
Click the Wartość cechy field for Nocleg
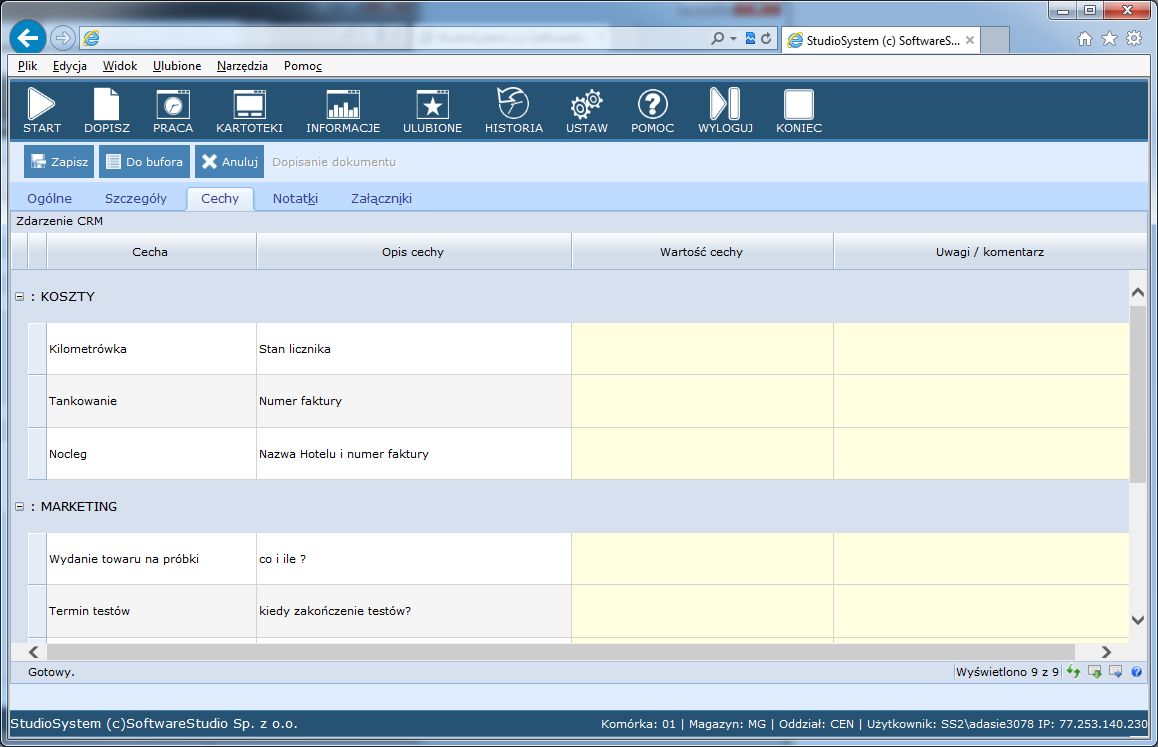(x=702, y=454)
